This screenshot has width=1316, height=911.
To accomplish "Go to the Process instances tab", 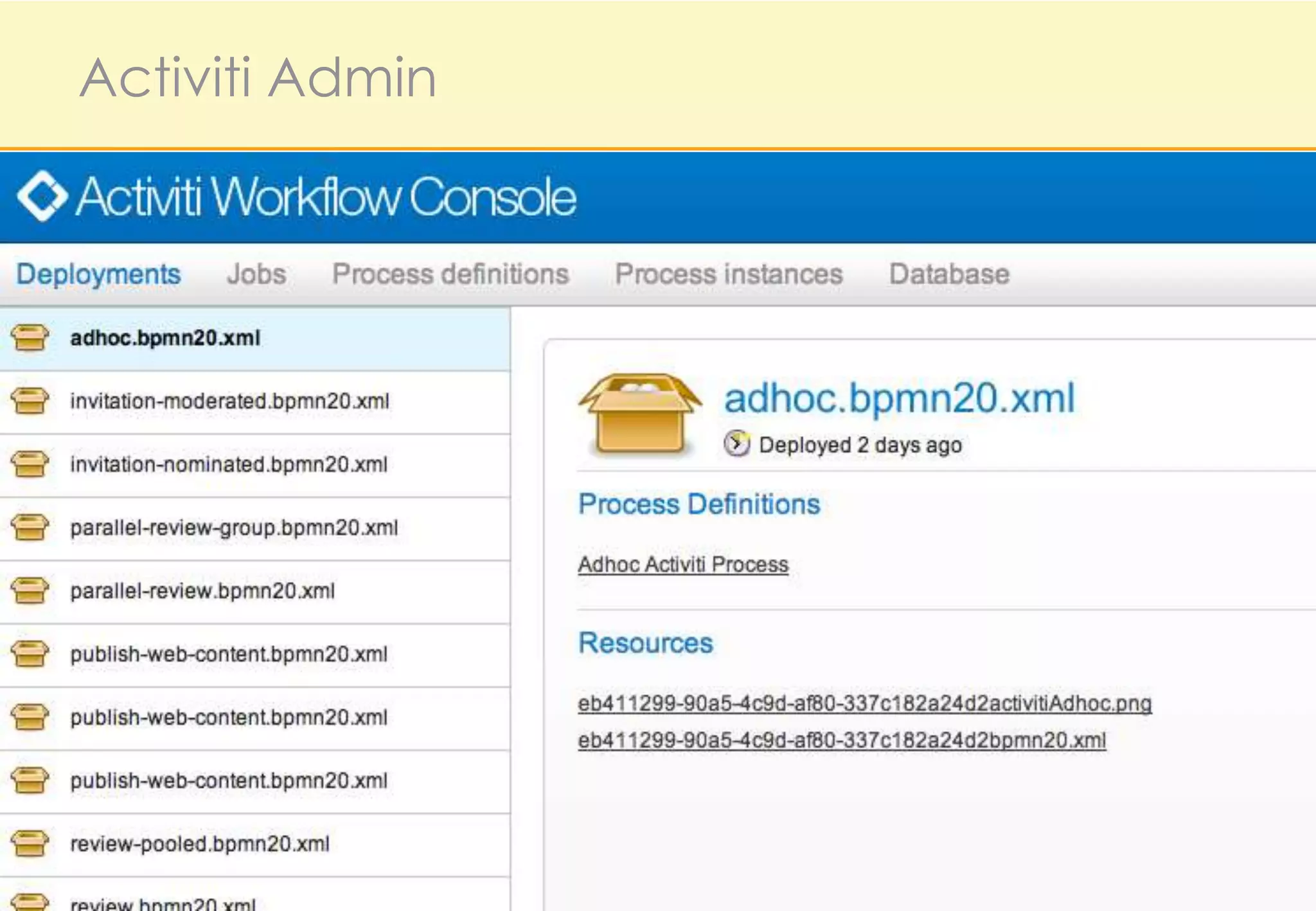I will pyautogui.click(x=729, y=274).
